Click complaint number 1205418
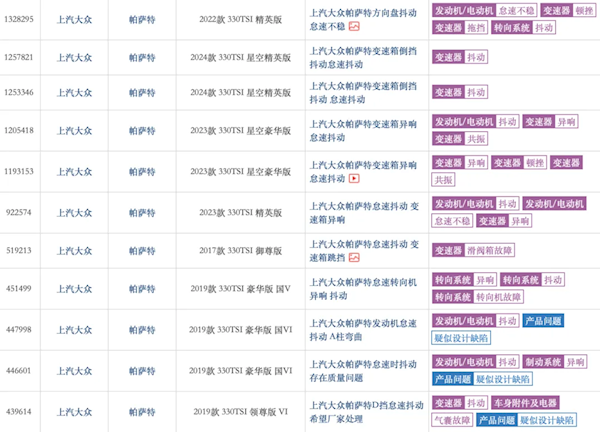Viewport: 600px width, 432px height. point(19,130)
